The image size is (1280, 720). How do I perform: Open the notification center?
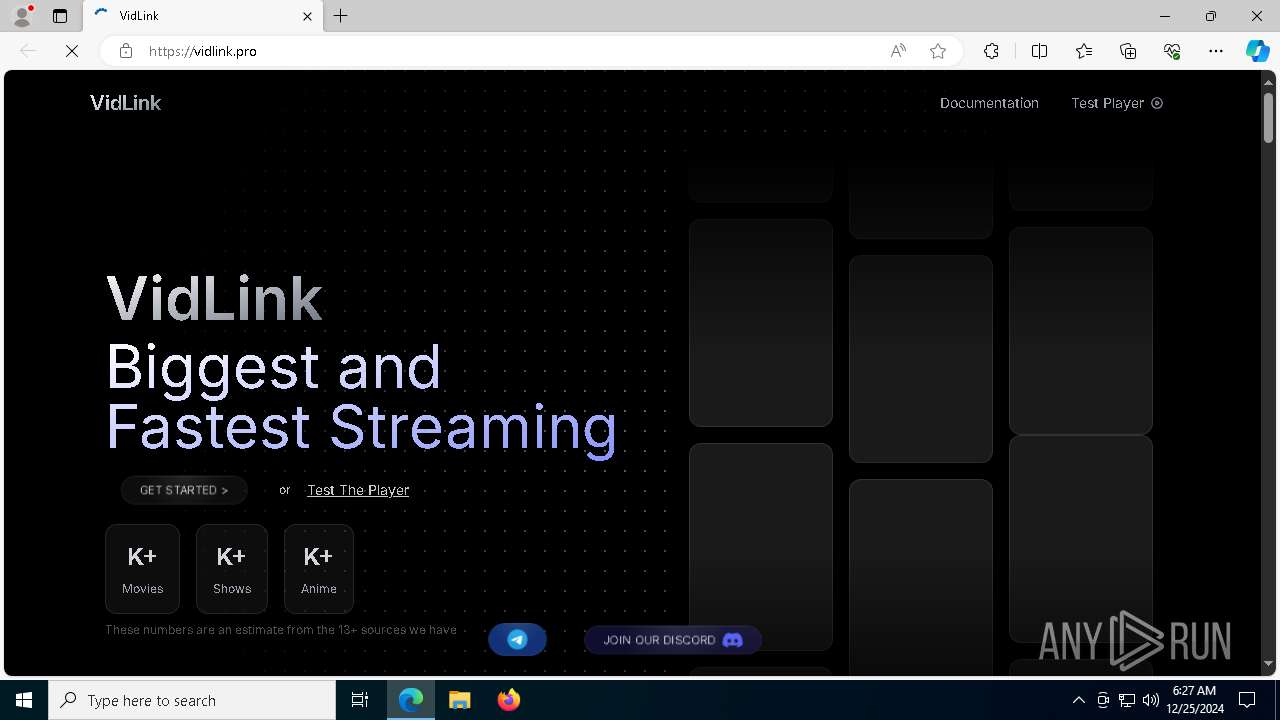click(x=1247, y=700)
